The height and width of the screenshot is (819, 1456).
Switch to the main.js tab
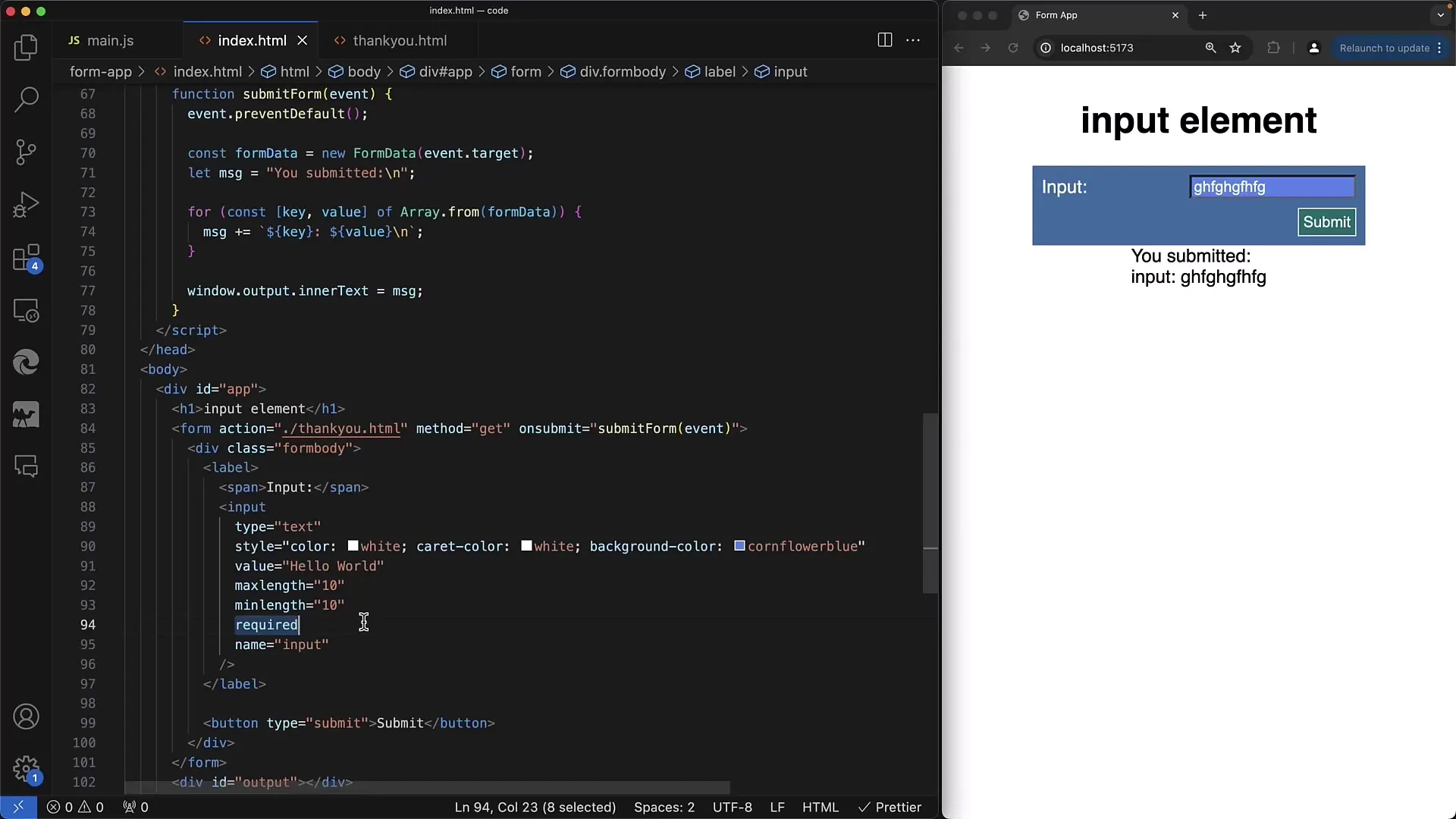click(x=109, y=40)
